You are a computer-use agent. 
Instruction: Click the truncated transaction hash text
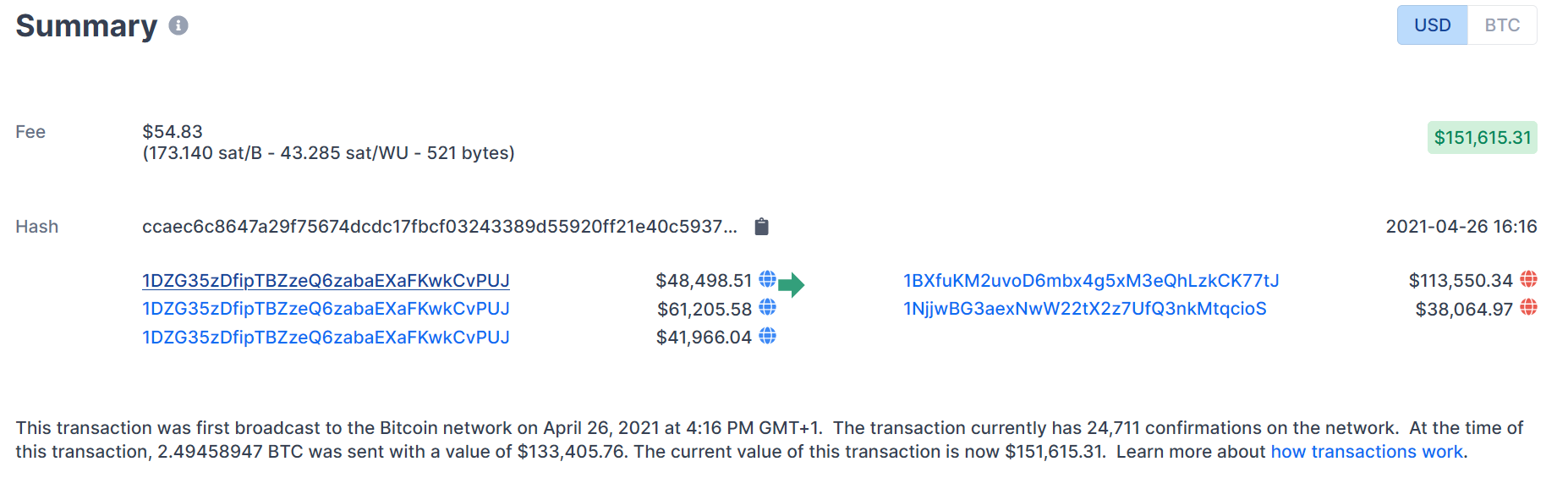(439, 227)
